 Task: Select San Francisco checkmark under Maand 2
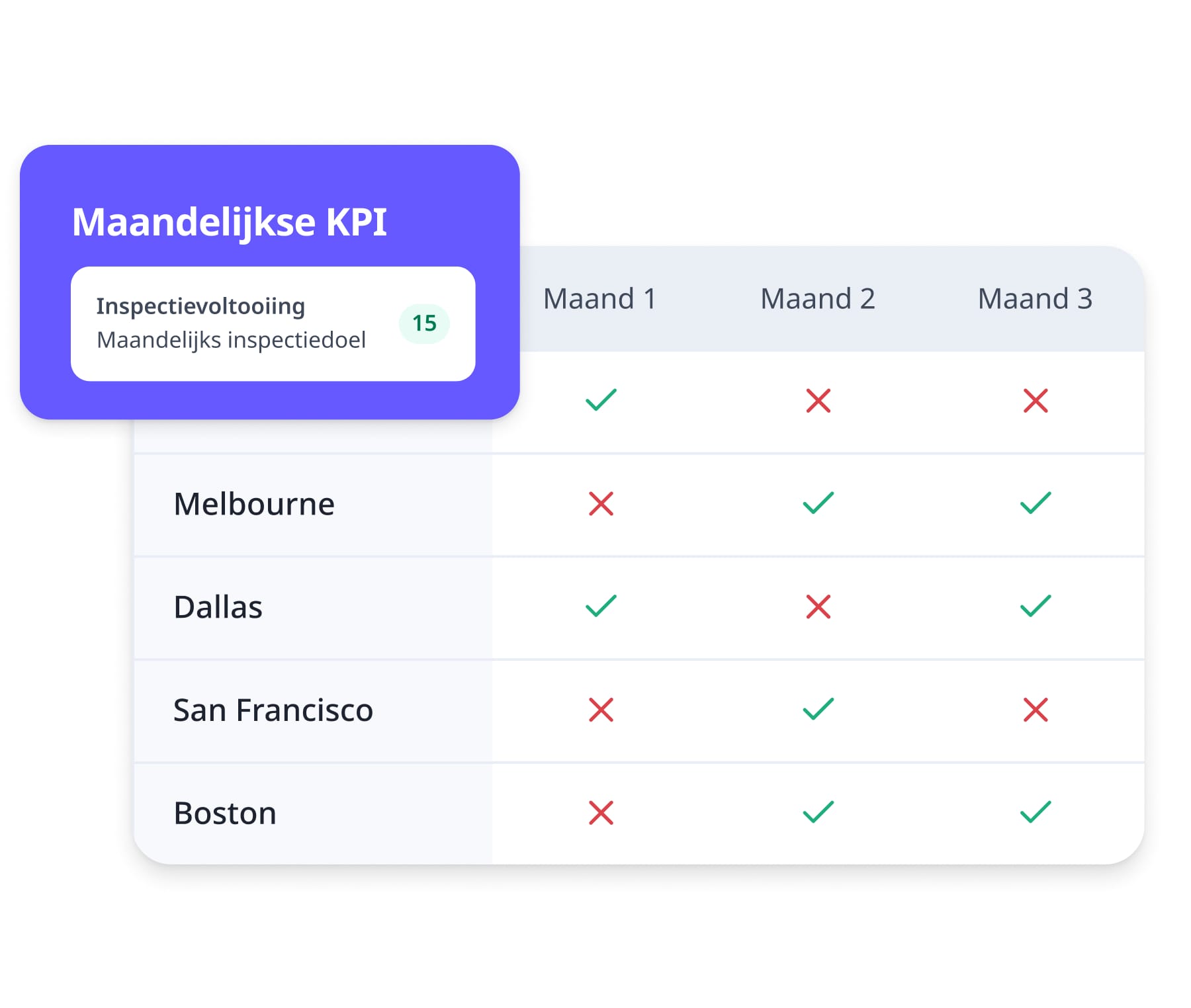click(818, 709)
